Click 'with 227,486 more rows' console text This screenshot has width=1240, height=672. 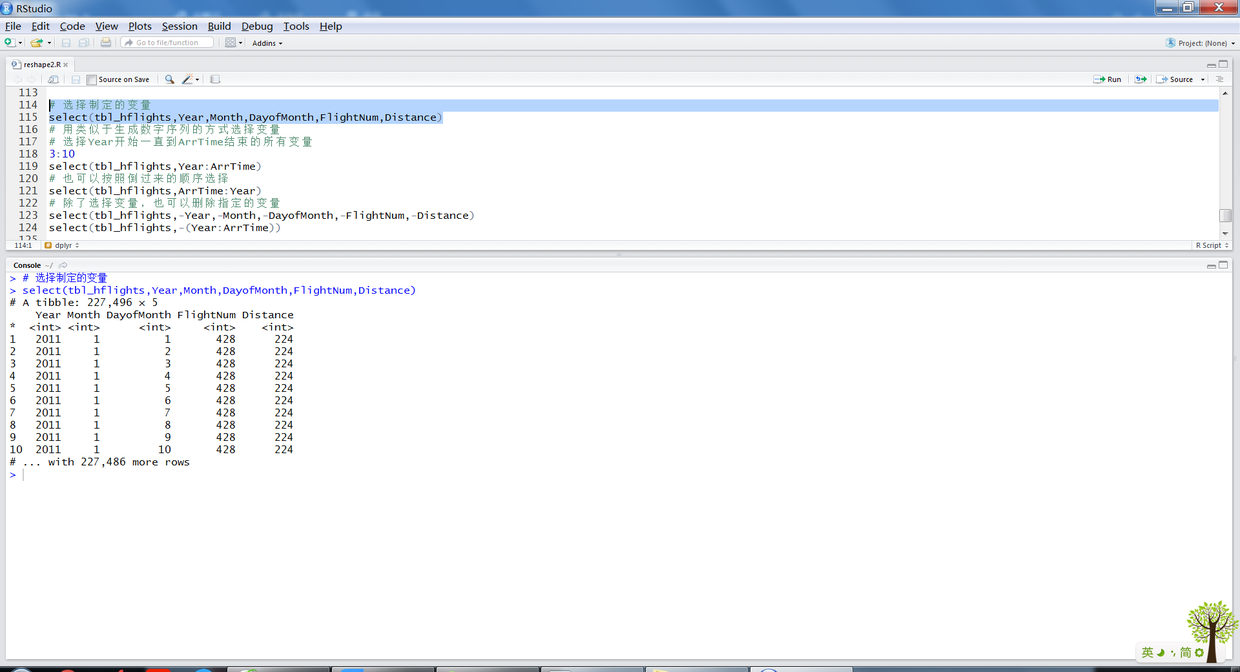(x=119, y=462)
